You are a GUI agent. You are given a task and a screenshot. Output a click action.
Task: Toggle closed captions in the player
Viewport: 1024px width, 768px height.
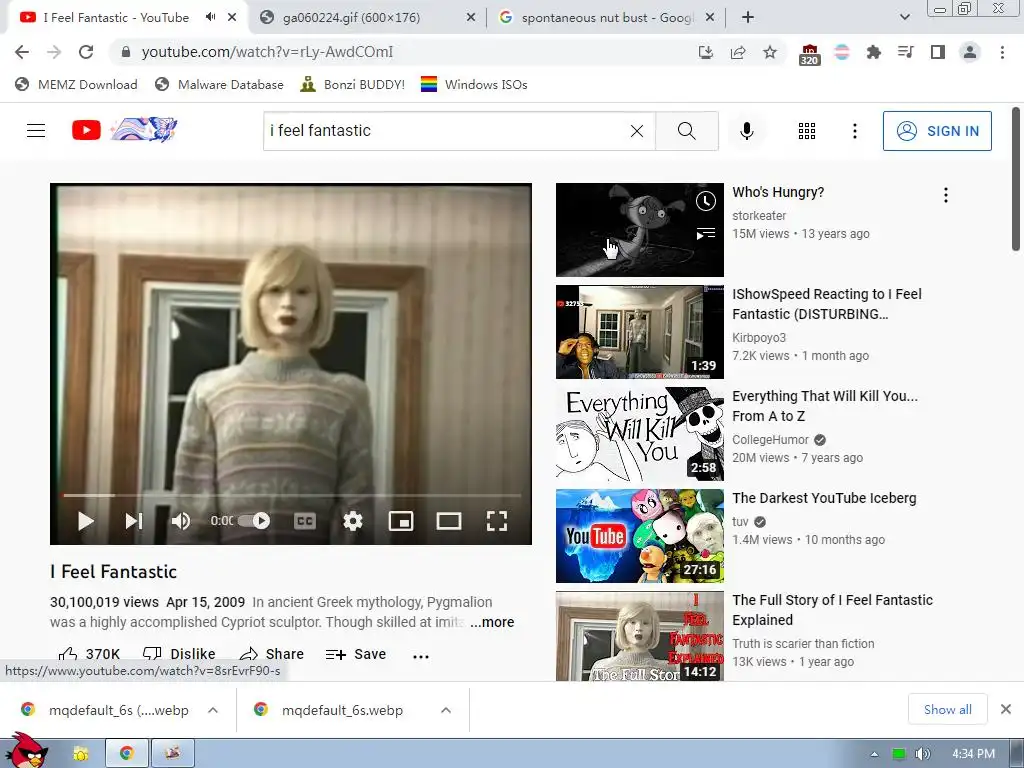[x=305, y=521]
